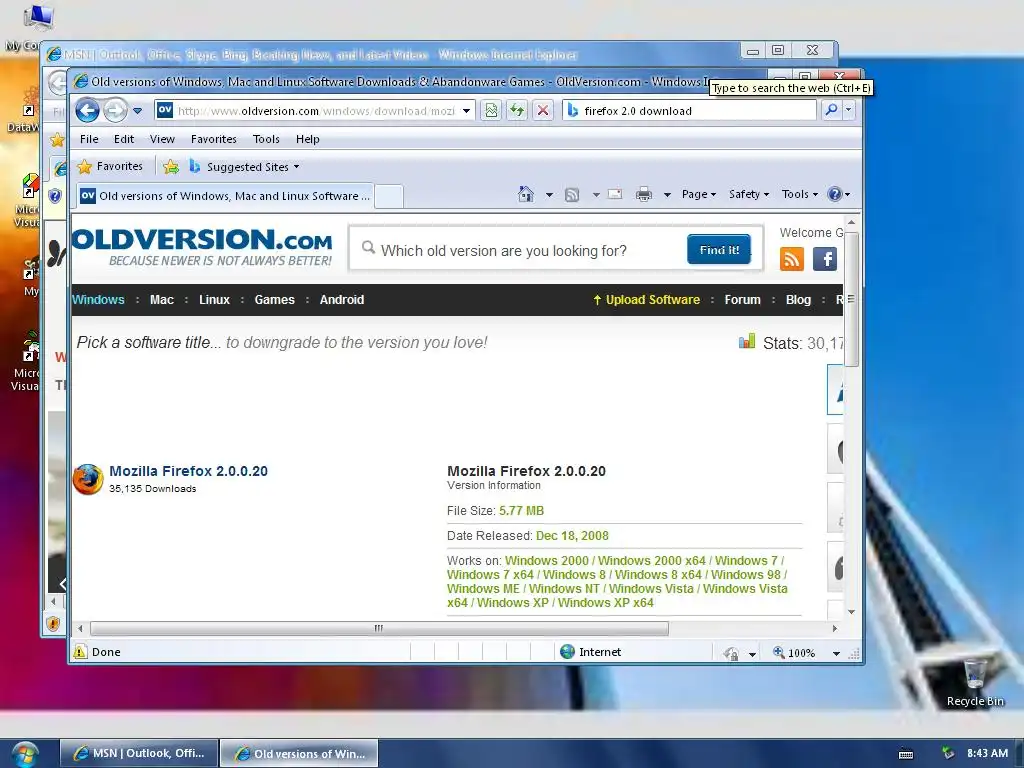Open the Games category link
1024x768 pixels.
click(274, 300)
